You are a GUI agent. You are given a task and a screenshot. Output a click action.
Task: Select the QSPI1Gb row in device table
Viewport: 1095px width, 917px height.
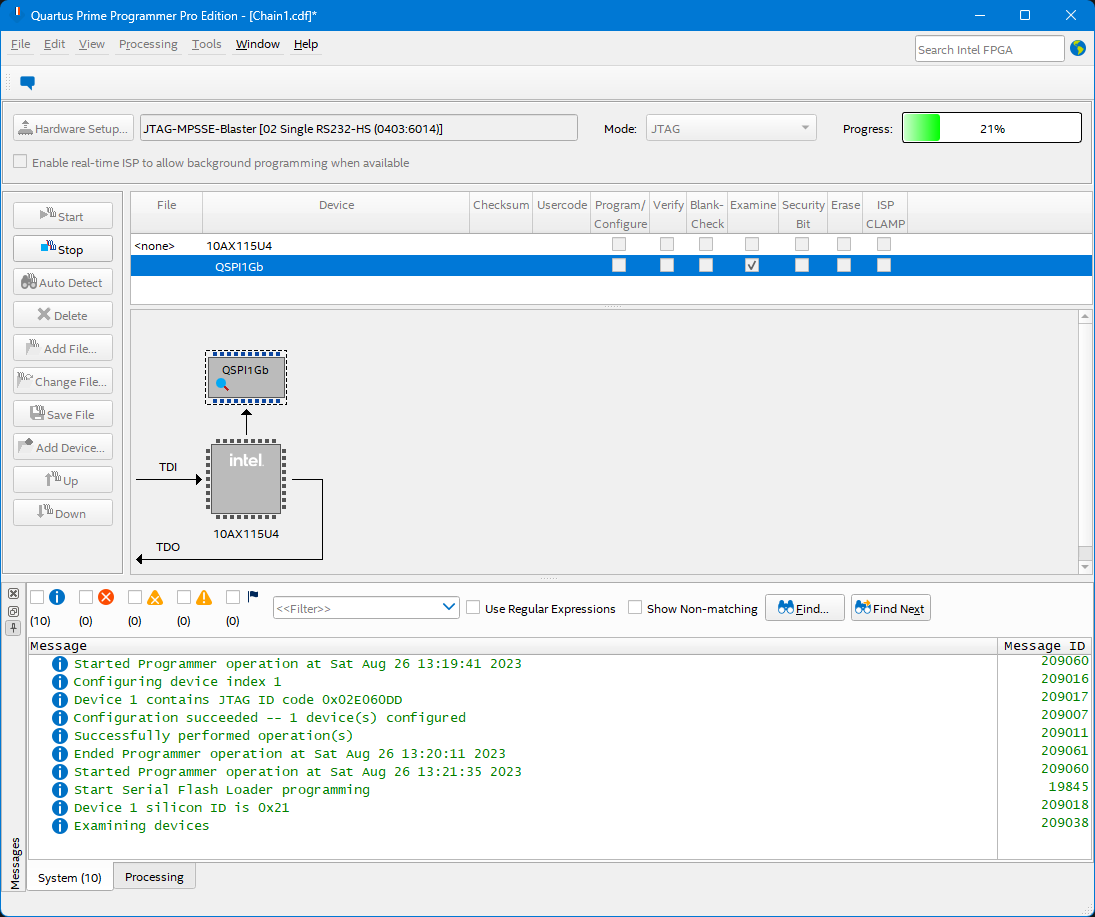click(611, 266)
